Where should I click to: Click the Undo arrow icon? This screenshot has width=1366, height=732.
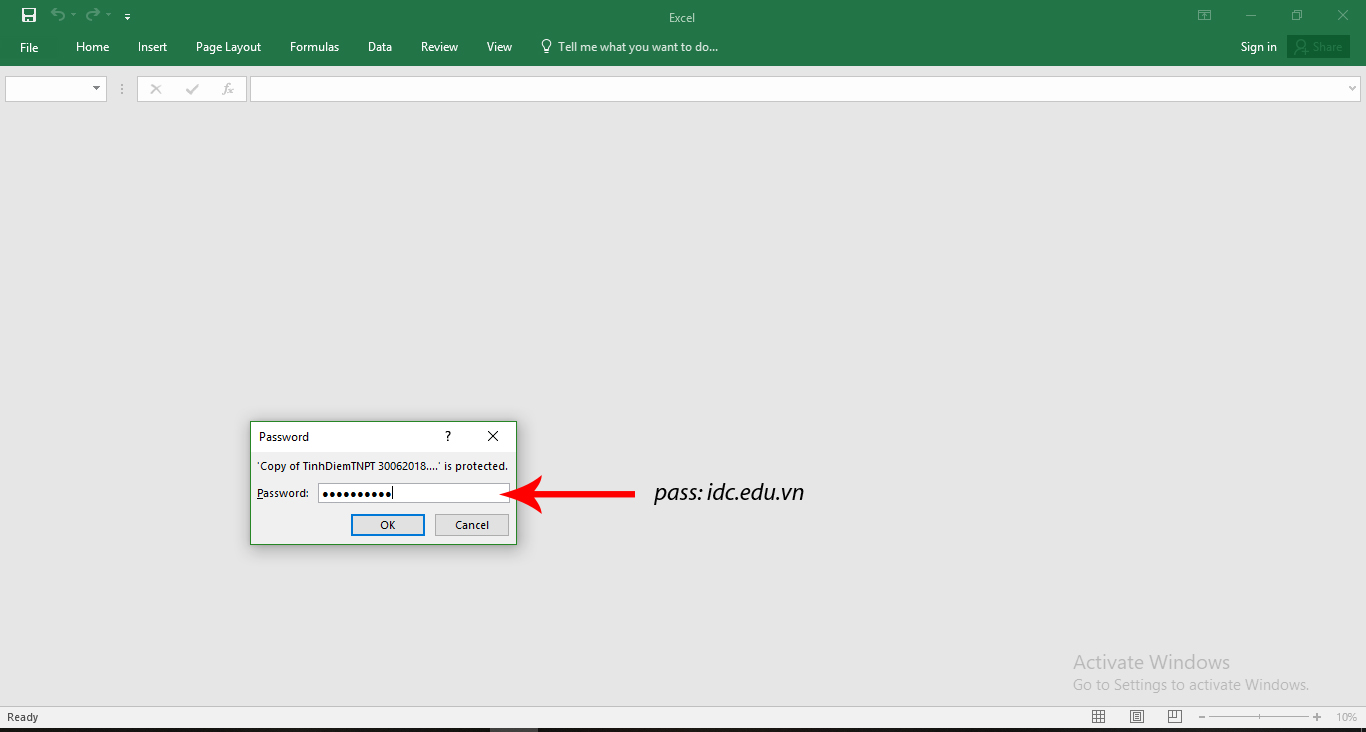coord(58,15)
